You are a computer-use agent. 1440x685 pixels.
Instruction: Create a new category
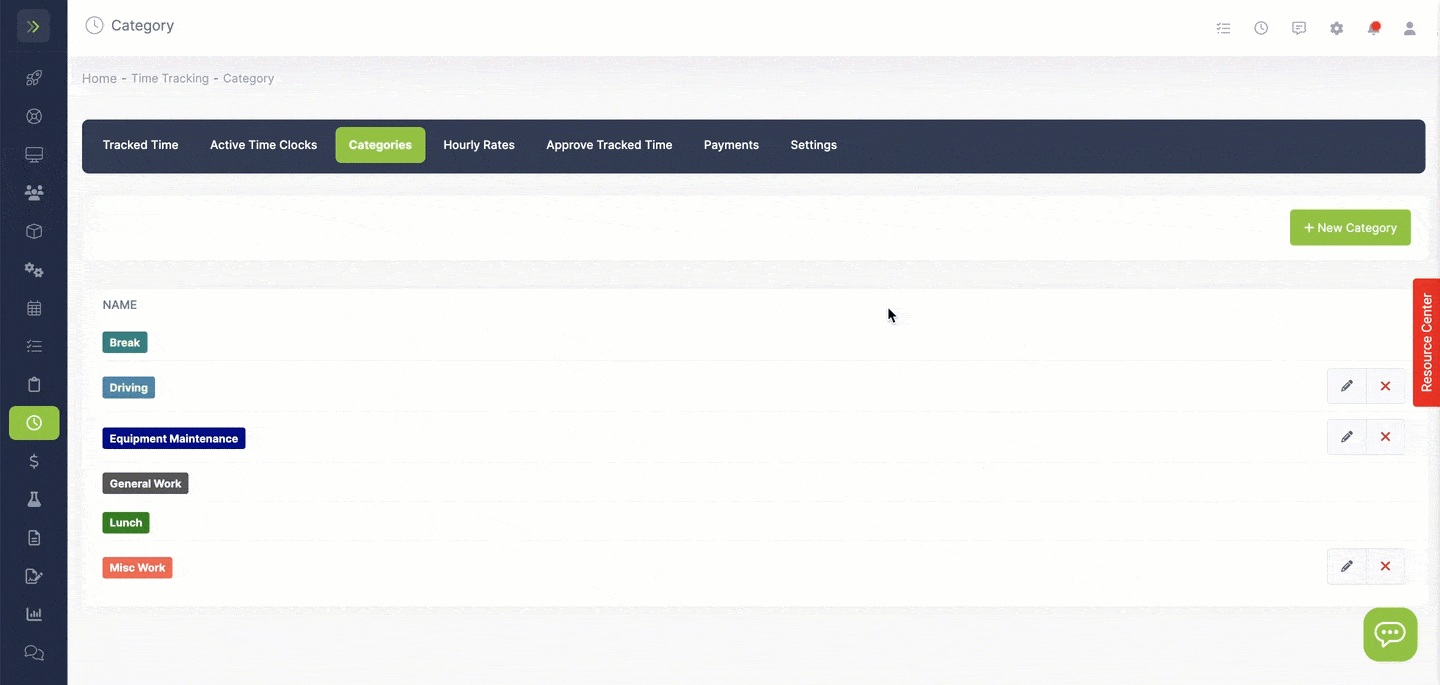pyautogui.click(x=1350, y=227)
